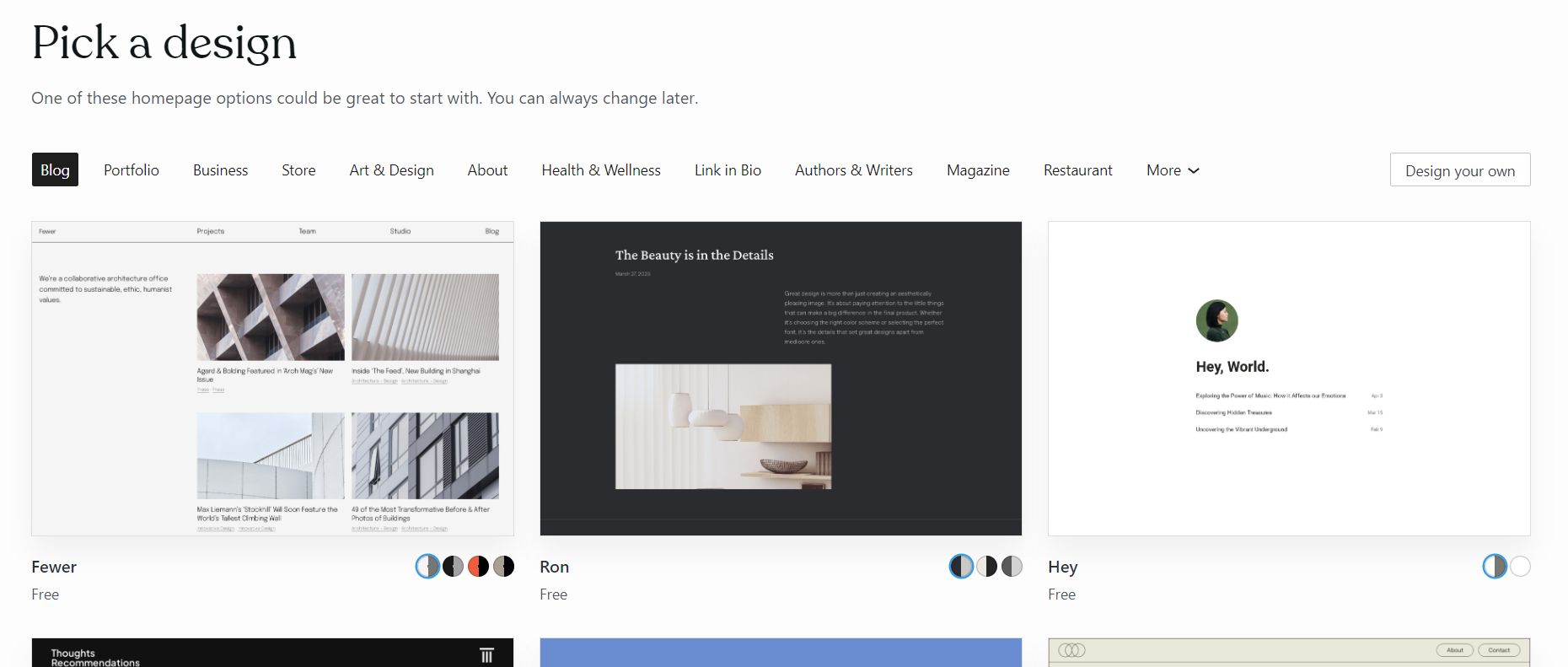Pick the plain white swatch for Hey
Viewport: 1568px width, 667px height.
(x=1520, y=567)
